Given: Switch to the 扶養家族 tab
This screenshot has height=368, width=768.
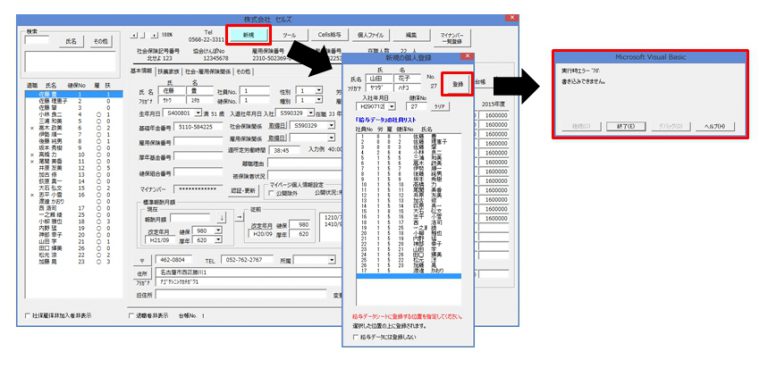Looking at the screenshot, I should click(x=168, y=71).
